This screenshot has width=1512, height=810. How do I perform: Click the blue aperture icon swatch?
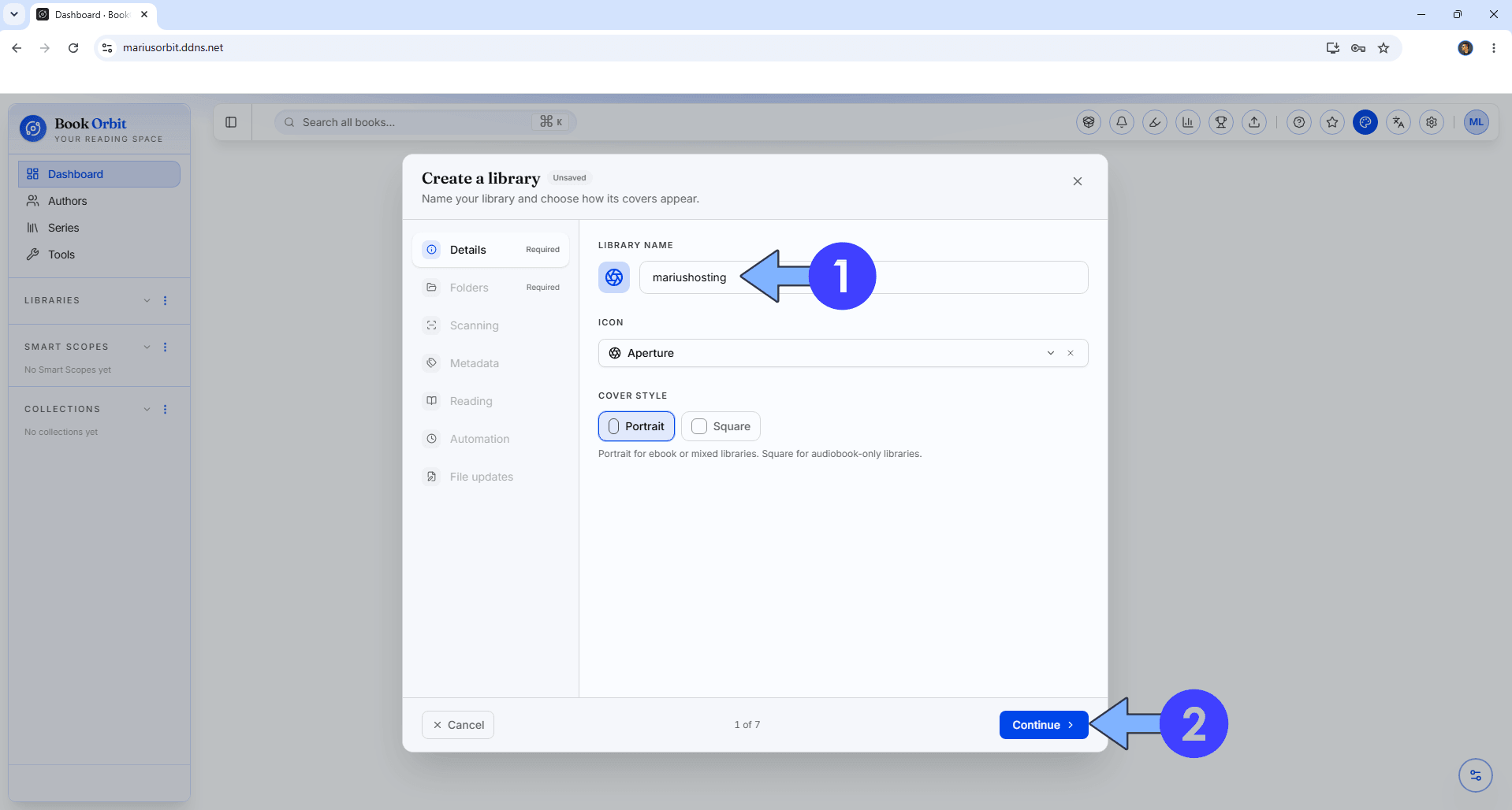[x=614, y=277]
